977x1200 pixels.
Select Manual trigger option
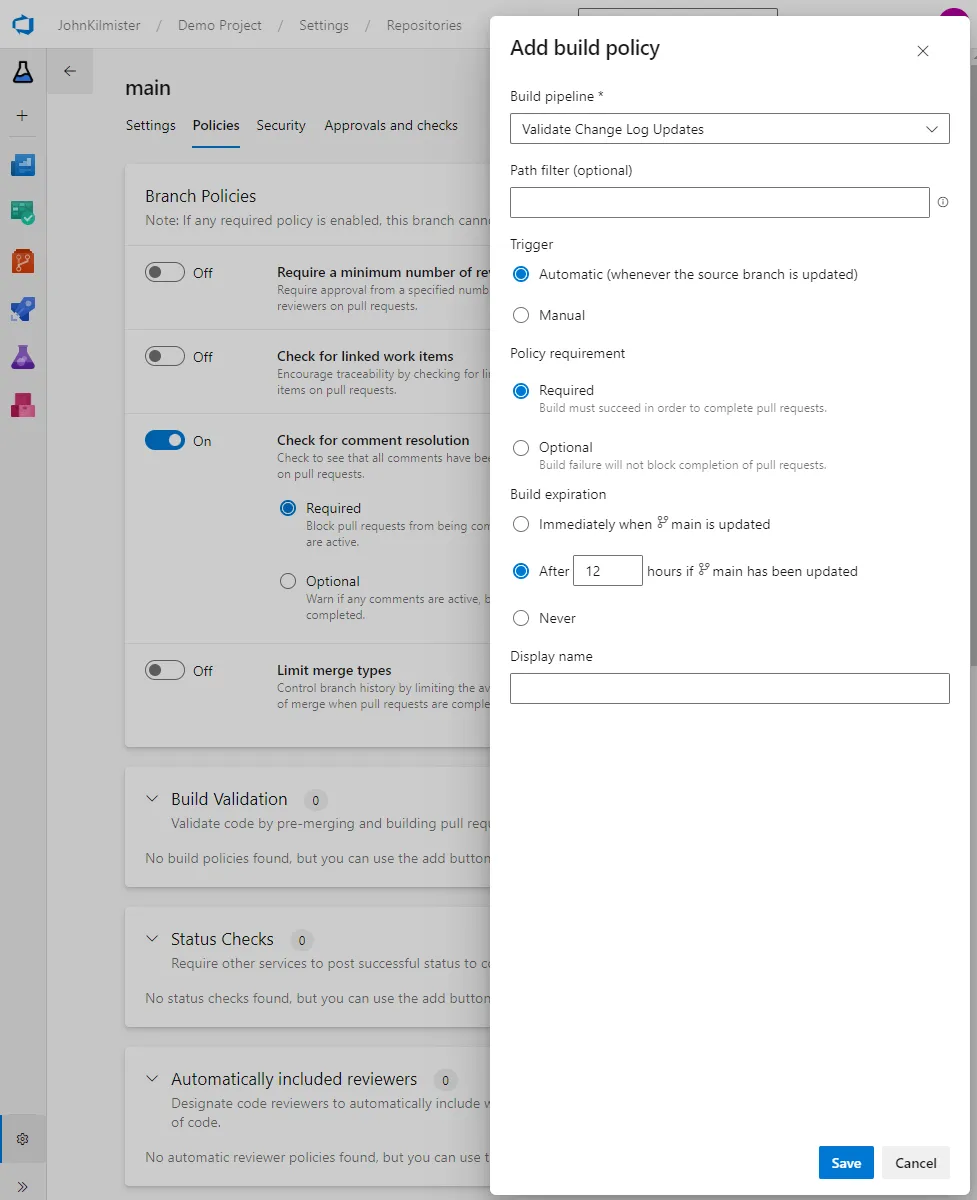[520, 315]
